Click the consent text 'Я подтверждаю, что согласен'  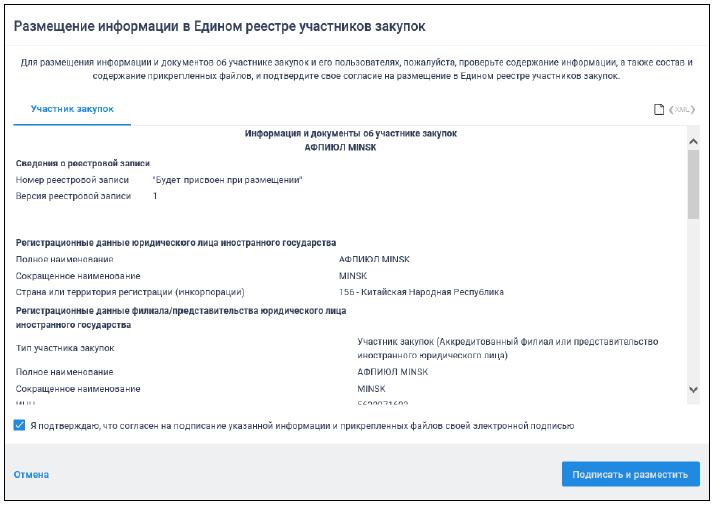point(301,426)
